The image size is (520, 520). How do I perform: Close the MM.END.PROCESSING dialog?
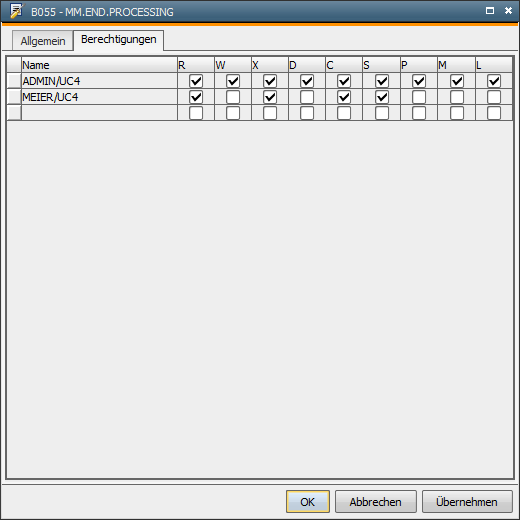click(508, 11)
